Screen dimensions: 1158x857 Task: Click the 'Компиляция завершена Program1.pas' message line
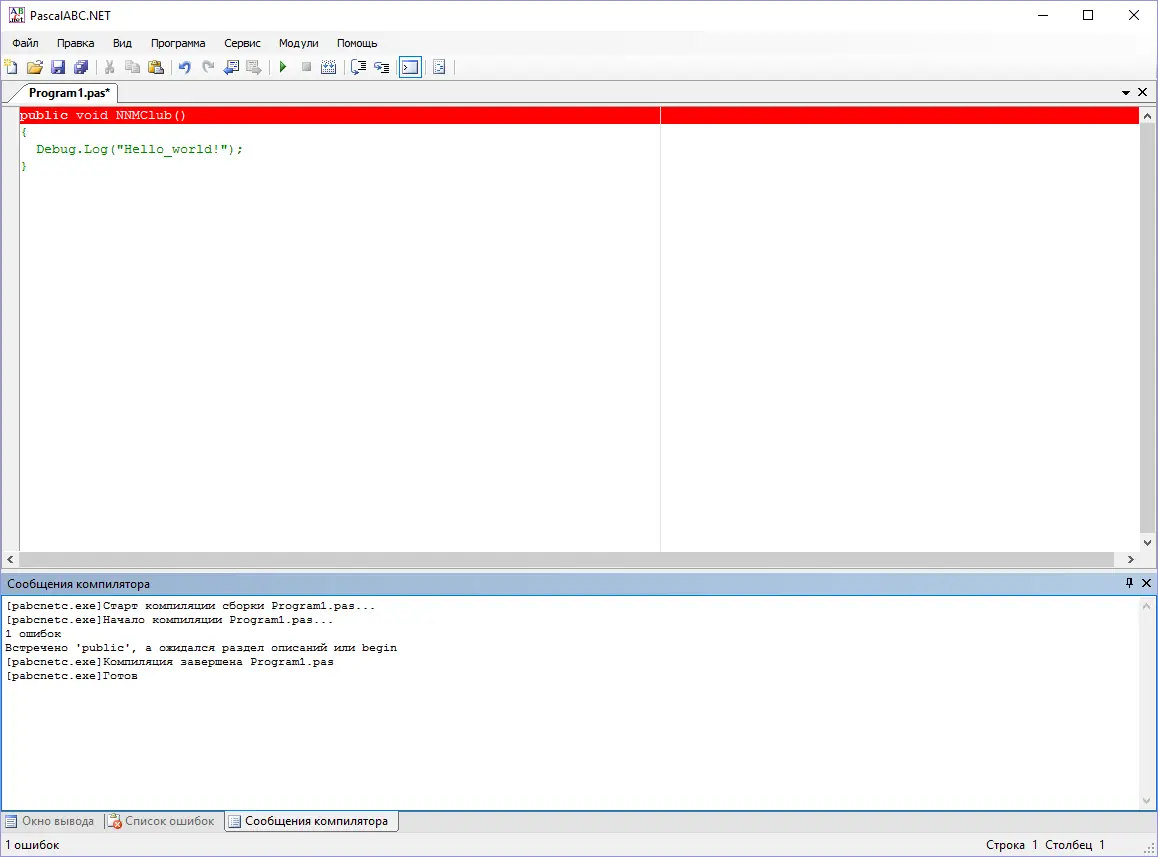point(170,662)
